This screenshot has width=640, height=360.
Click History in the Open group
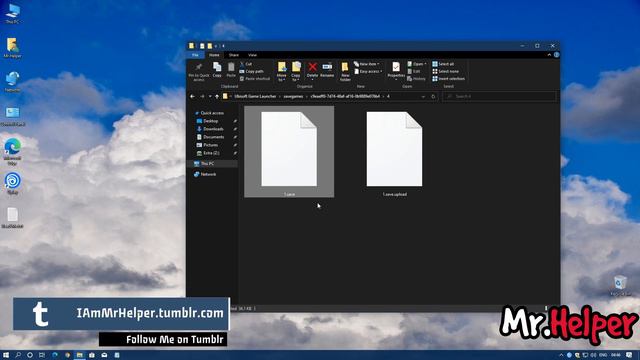point(416,79)
